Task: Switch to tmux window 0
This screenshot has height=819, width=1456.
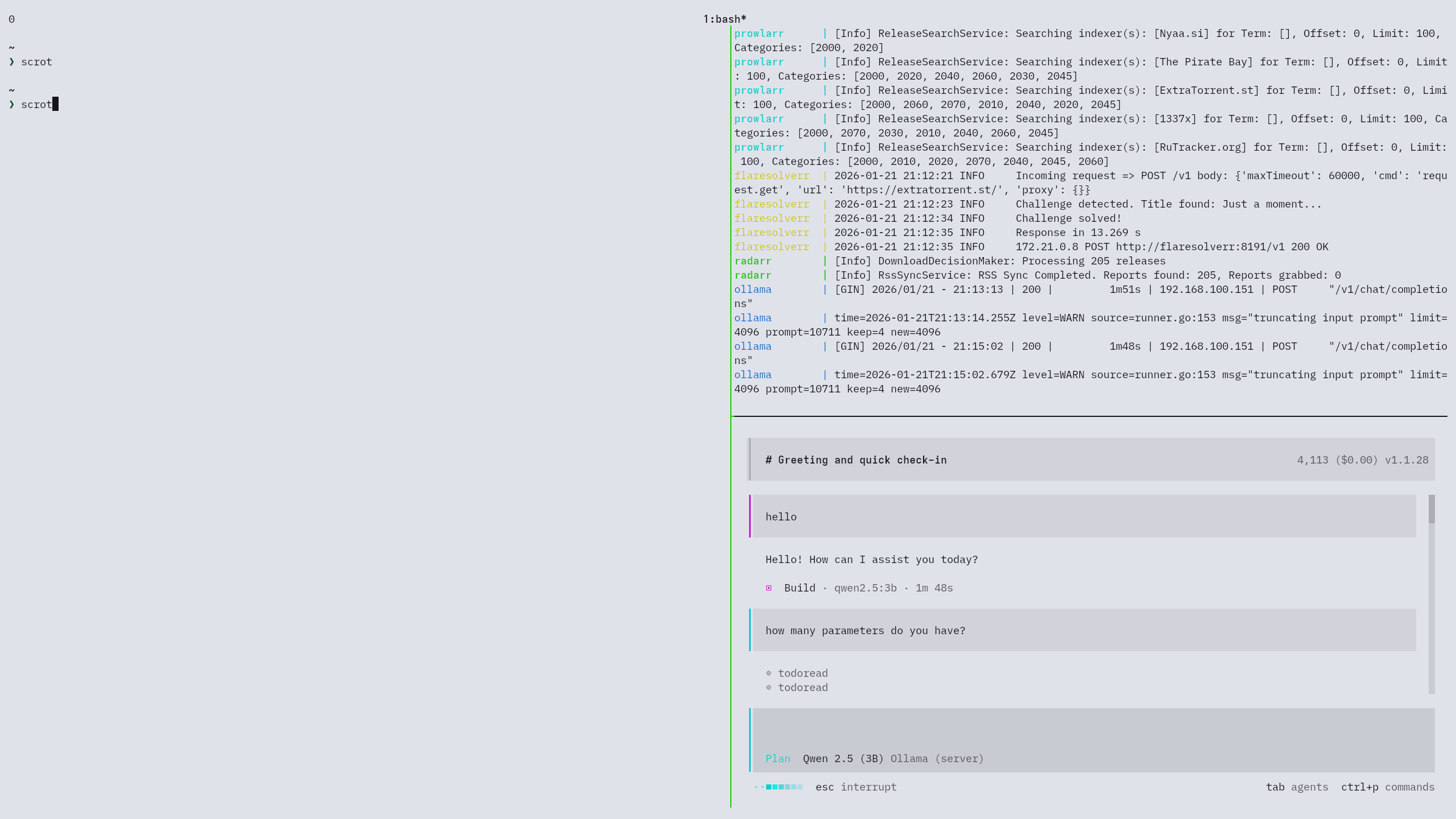Action: click(11, 19)
